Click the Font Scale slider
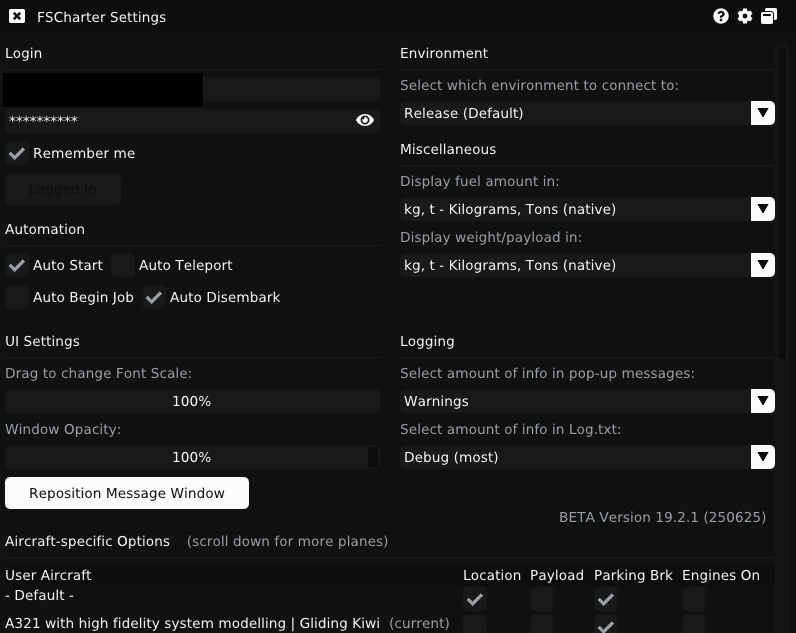The width and height of the screenshot is (796, 633). click(192, 401)
